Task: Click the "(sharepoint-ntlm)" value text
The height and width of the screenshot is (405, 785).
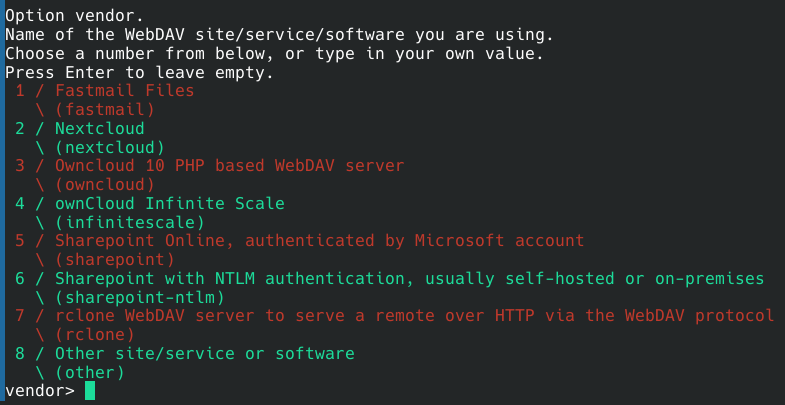Action: [x=139, y=298]
